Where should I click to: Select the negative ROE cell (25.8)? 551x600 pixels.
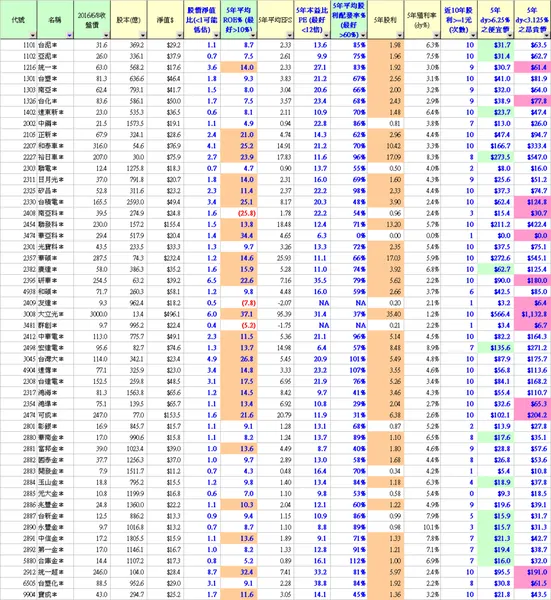click(239, 214)
